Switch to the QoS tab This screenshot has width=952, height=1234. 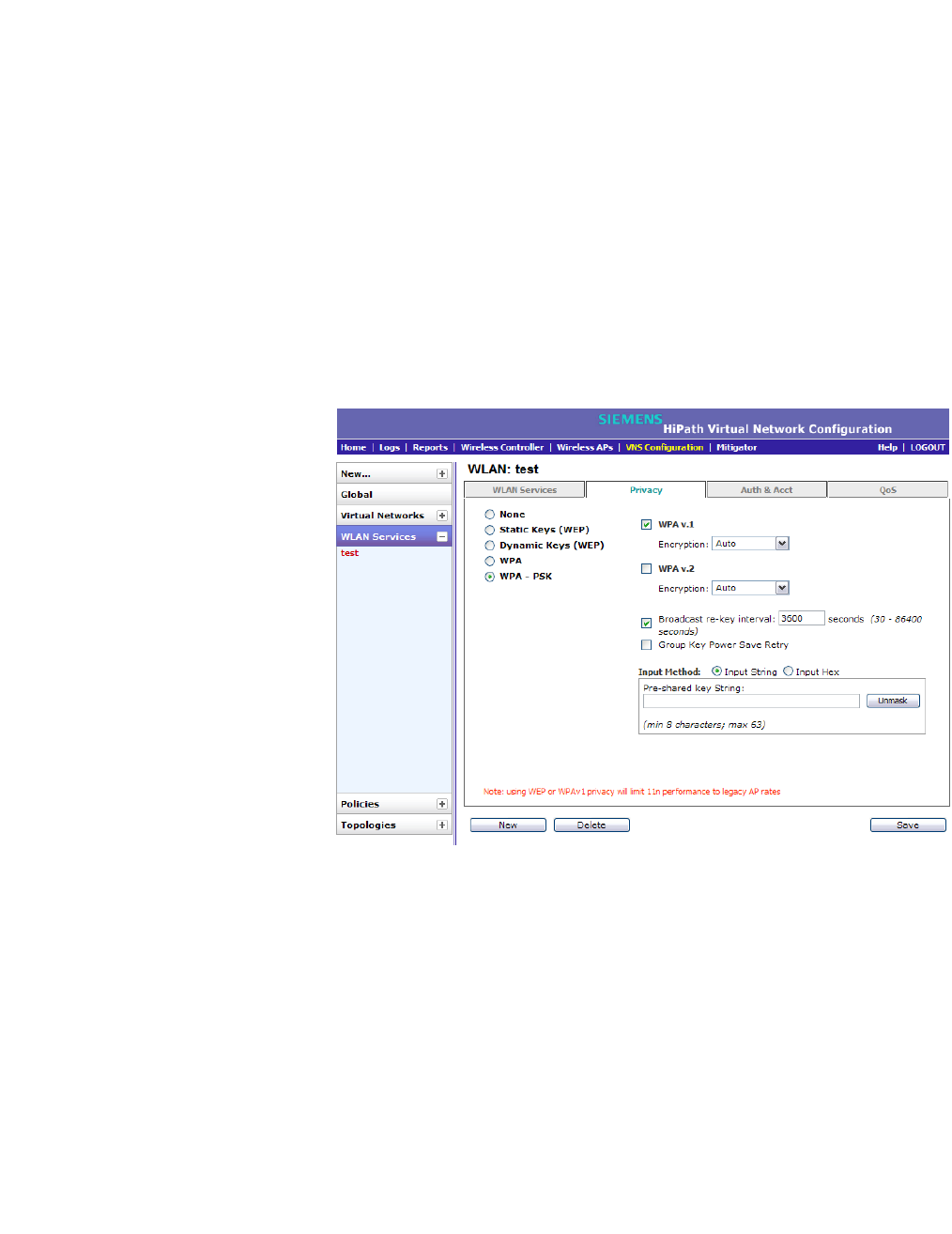(x=888, y=490)
